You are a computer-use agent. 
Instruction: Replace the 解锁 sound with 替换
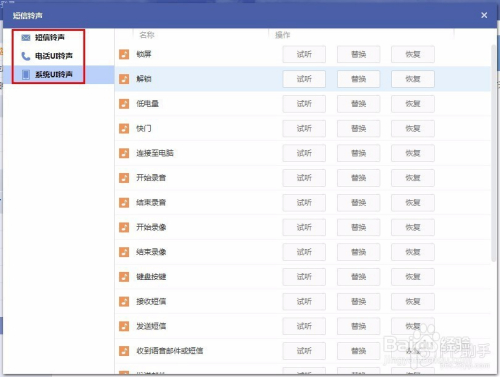(359, 79)
